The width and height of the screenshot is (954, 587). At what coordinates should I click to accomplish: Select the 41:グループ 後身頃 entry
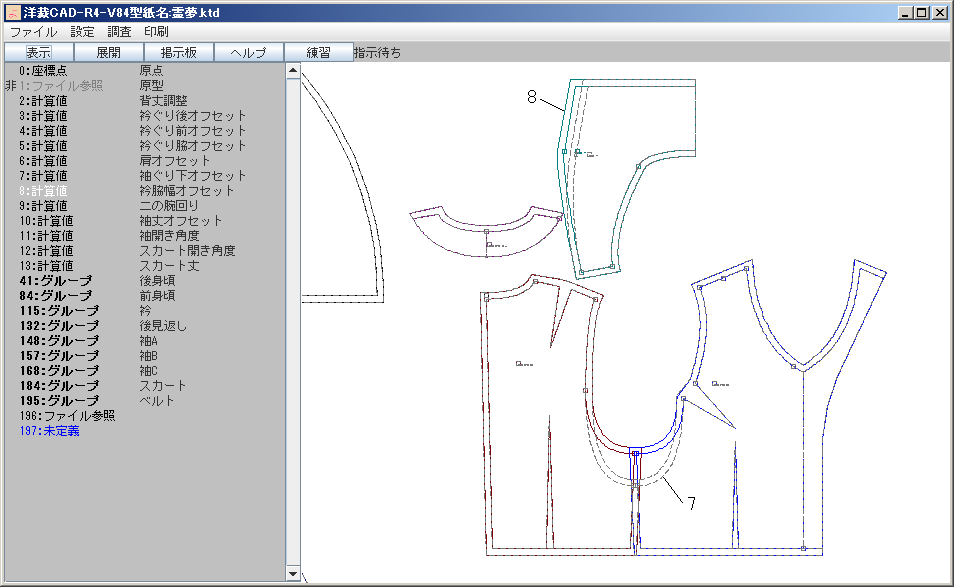[100, 281]
